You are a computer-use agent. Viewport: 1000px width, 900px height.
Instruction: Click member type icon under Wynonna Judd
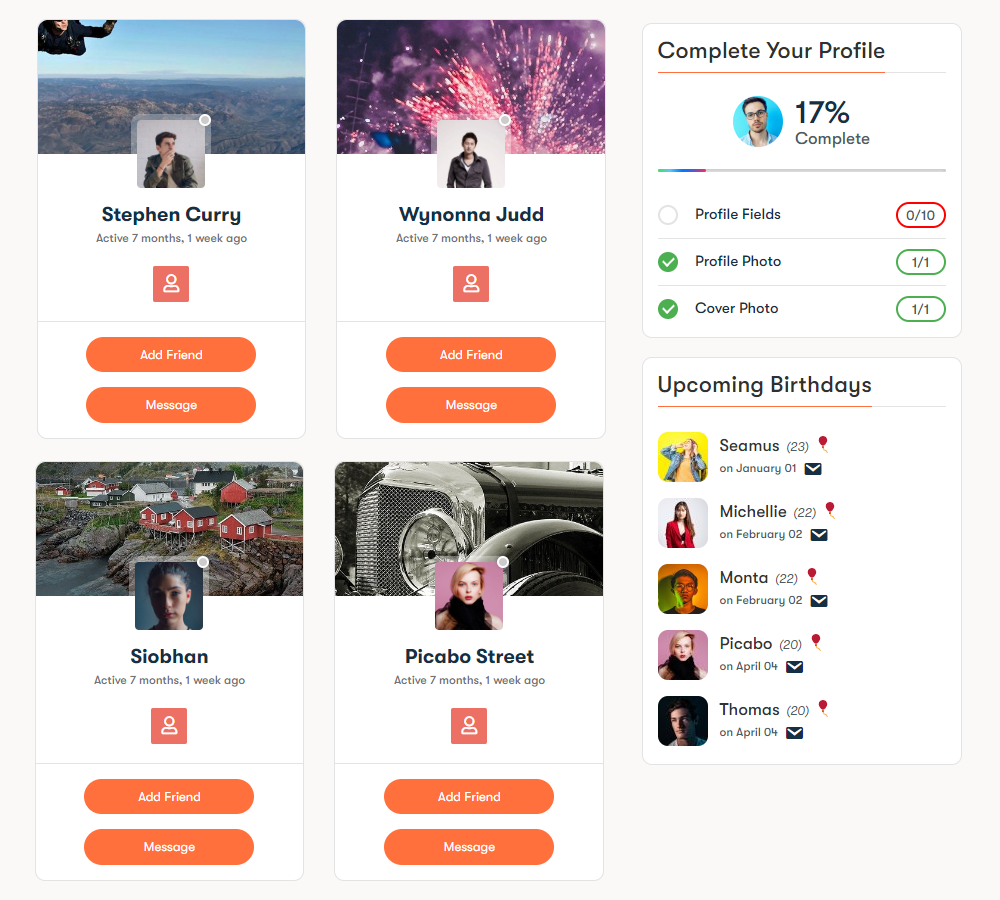pos(471,284)
